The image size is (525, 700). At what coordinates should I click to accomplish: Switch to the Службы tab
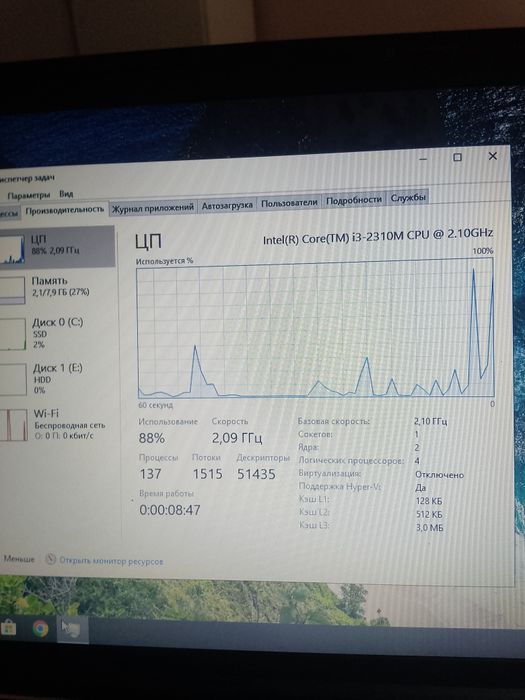click(408, 197)
